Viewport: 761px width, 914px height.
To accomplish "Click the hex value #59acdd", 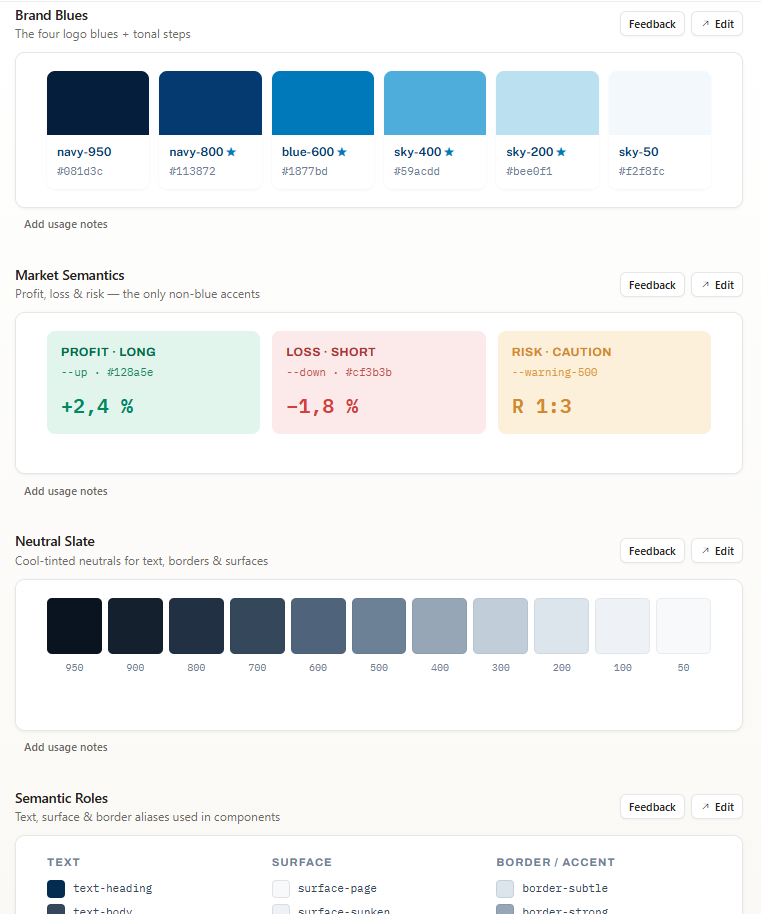I will coord(417,171).
